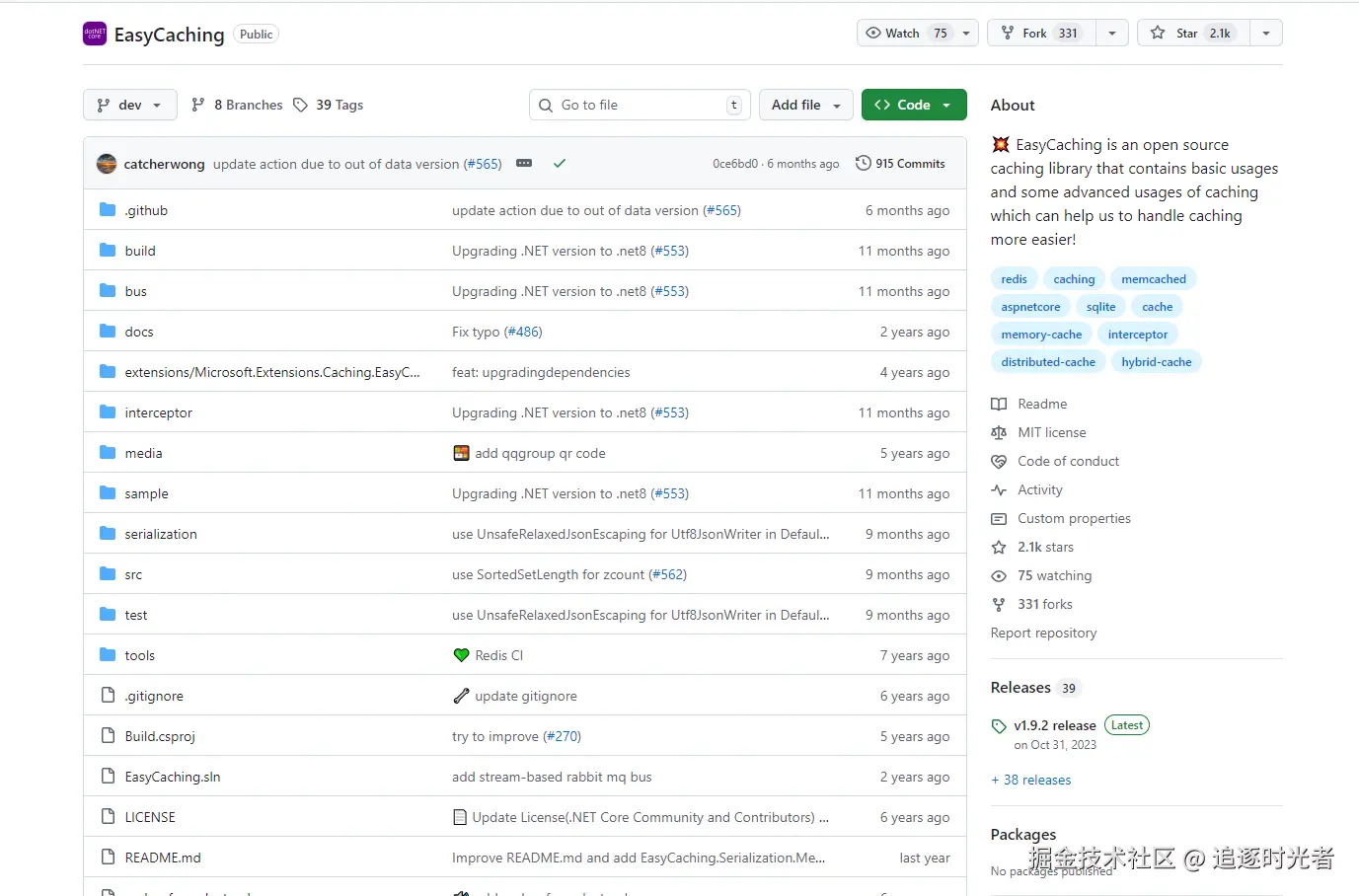Click the memory-cache topic tag
Image resolution: width=1359 pixels, height=896 pixels.
pyautogui.click(x=1041, y=335)
